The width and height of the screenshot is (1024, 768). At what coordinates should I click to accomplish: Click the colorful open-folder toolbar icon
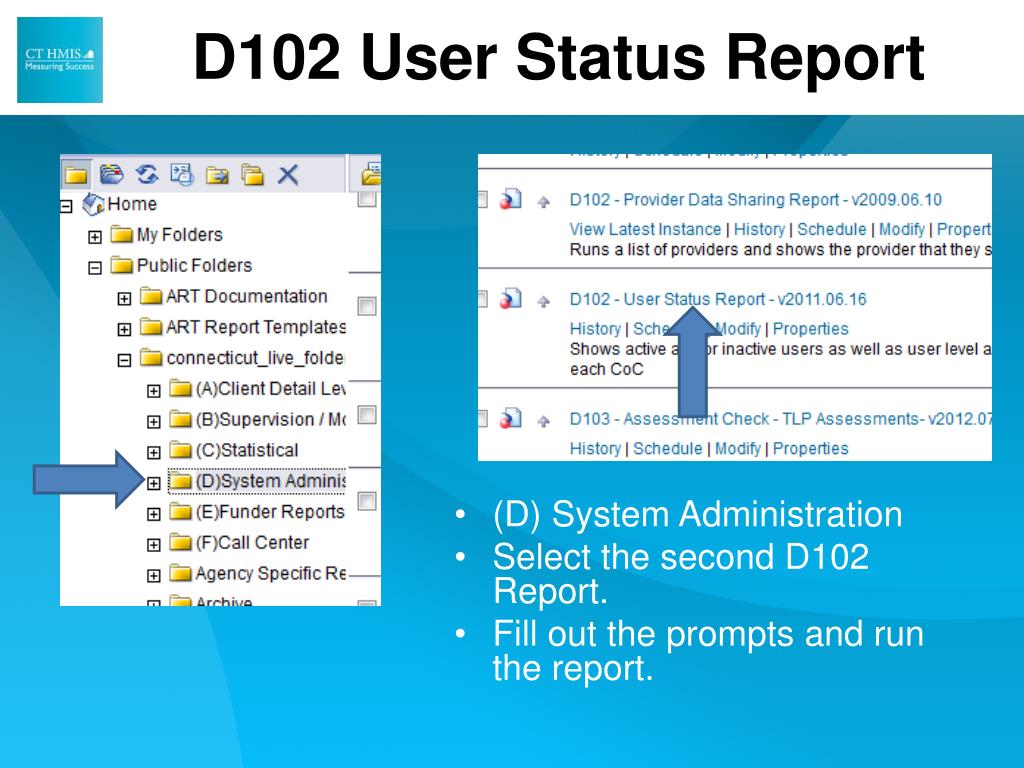click(112, 174)
